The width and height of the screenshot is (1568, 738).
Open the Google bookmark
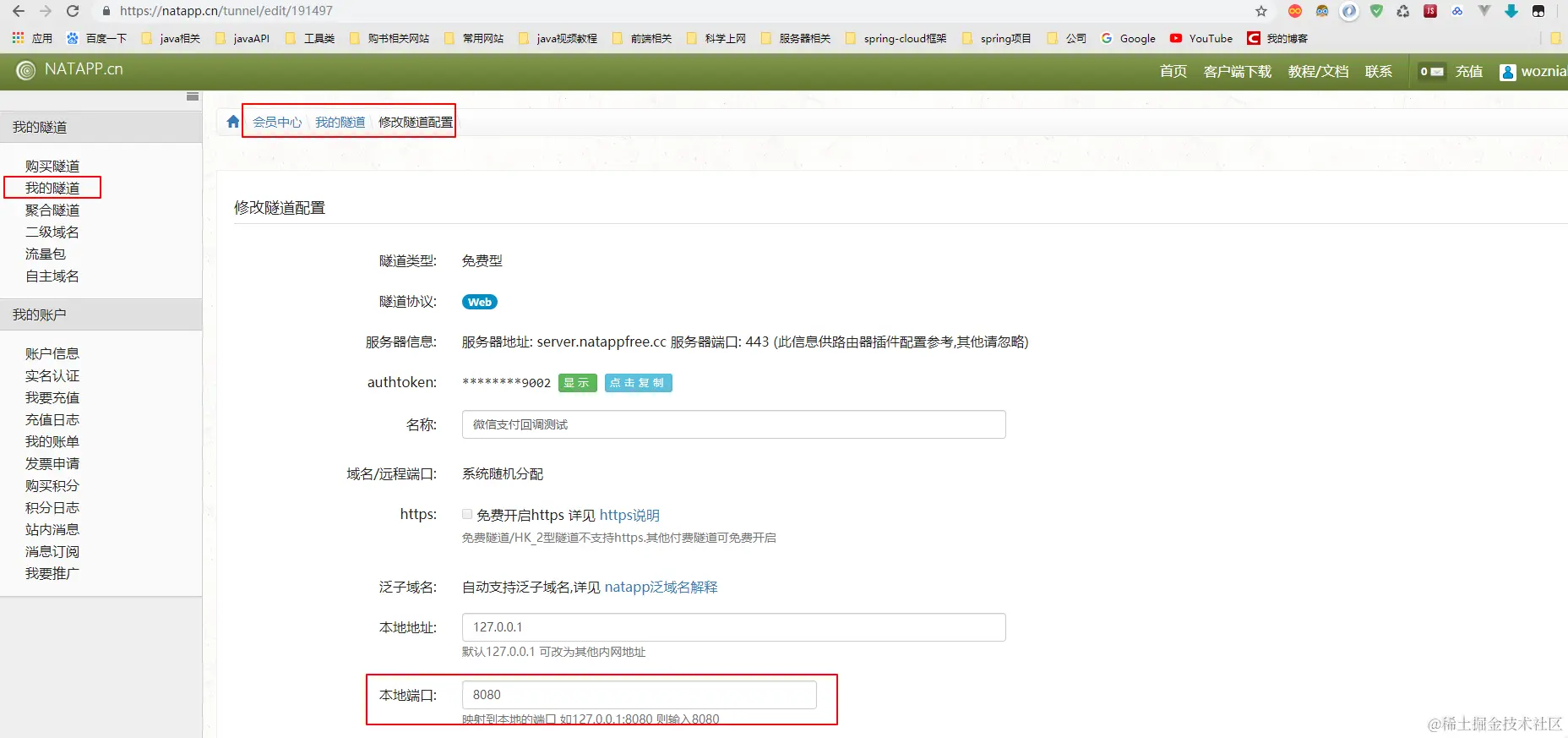coord(1129,38)
